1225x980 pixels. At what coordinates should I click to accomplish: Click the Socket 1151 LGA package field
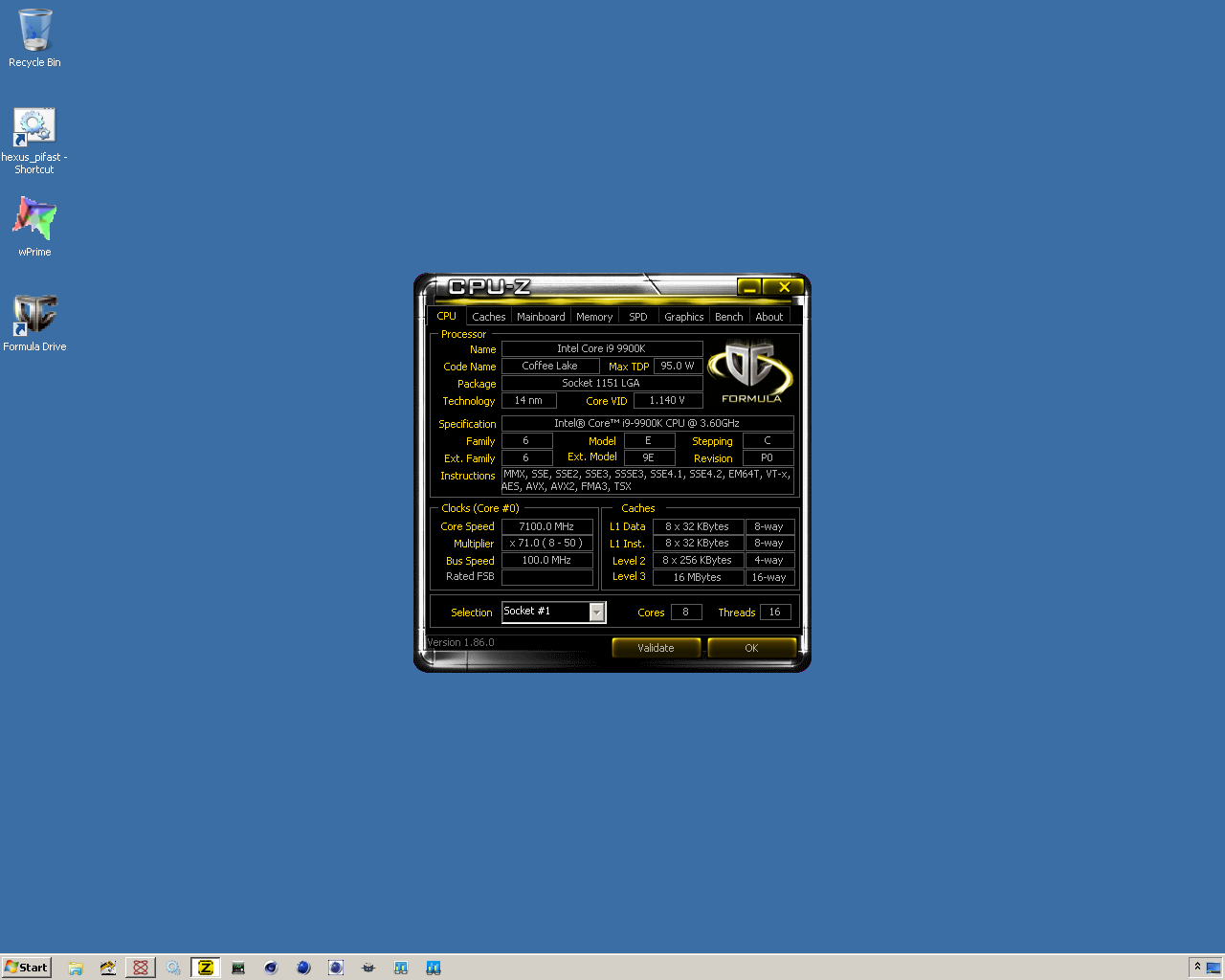click(x=602, y=383)
